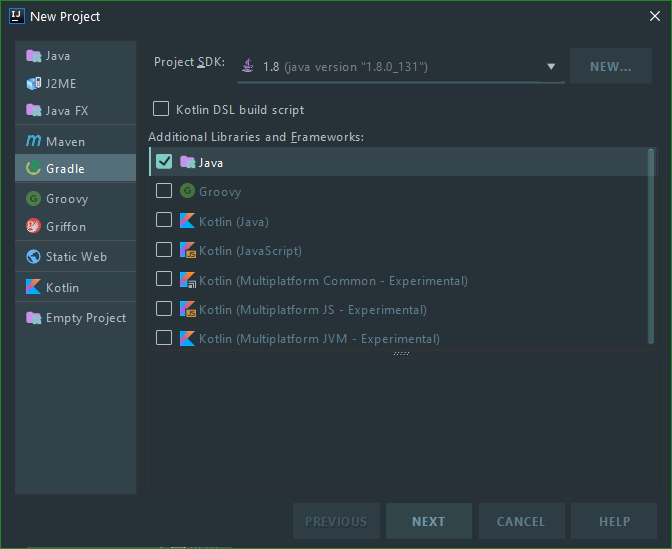Click the Kotlin logo icon in sidebar
Viewport: 672px width, 549px height.
[33, 287]
